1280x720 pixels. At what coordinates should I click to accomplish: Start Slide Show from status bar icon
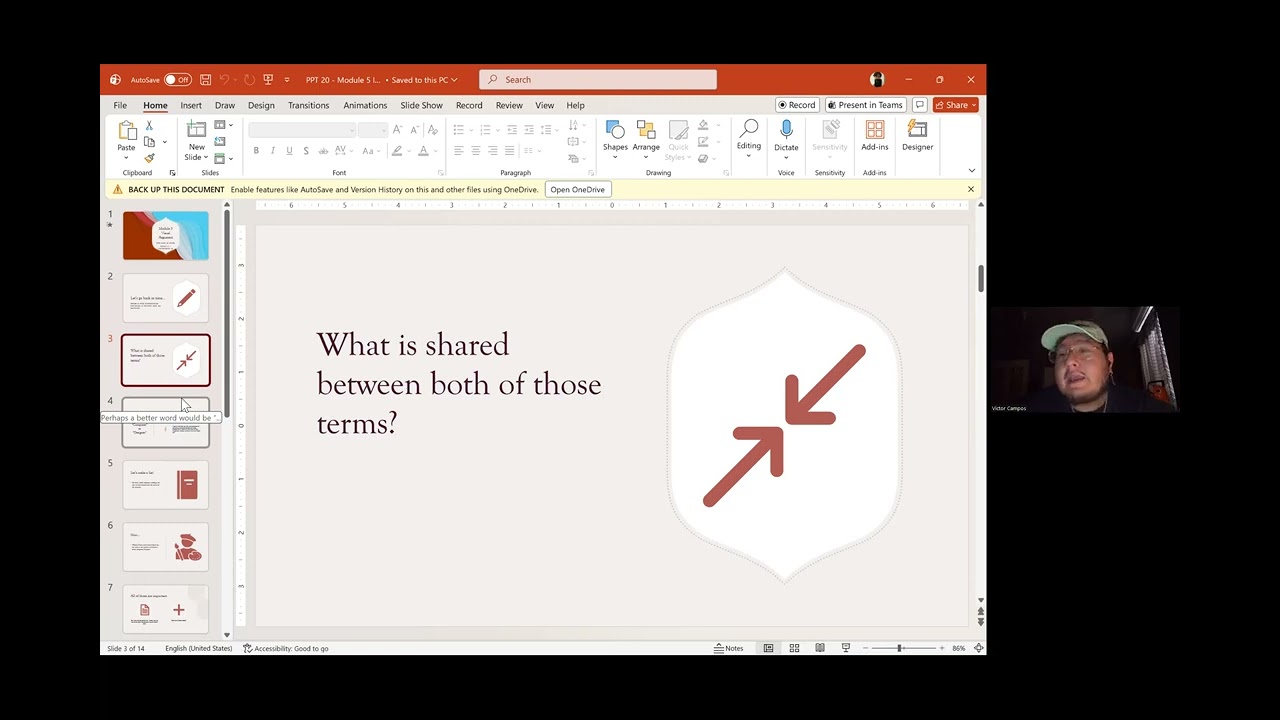click(846, 648)
